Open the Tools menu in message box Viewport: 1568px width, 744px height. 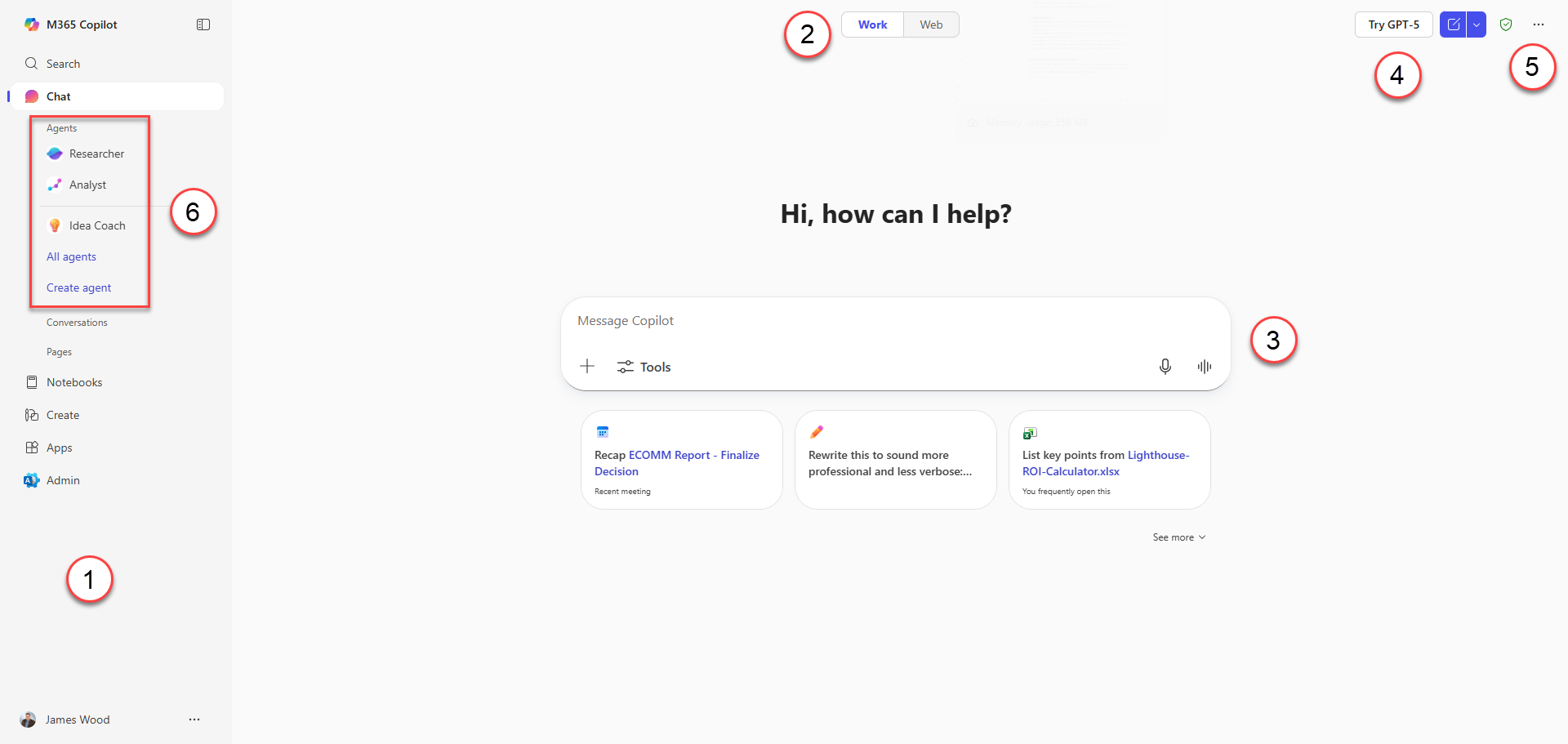coord(644,367)
